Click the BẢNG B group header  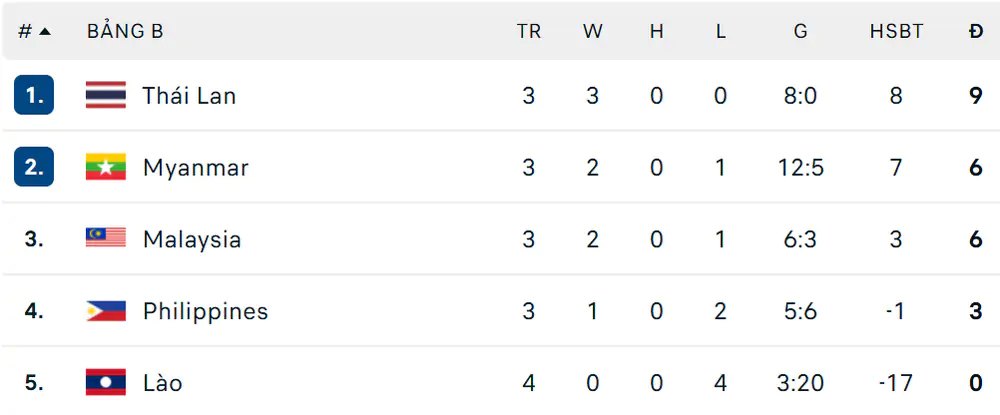(125, 31)
